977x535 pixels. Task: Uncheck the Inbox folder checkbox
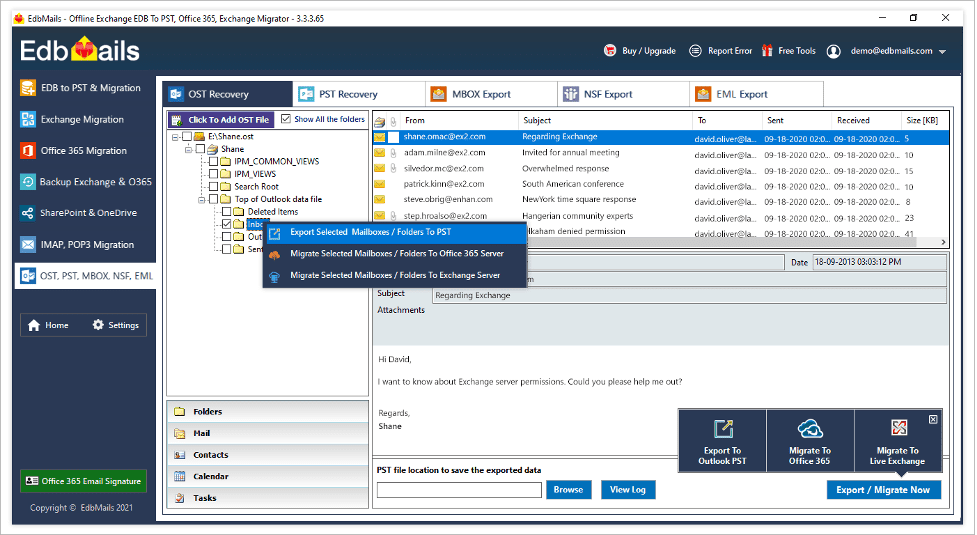point(227,224)
